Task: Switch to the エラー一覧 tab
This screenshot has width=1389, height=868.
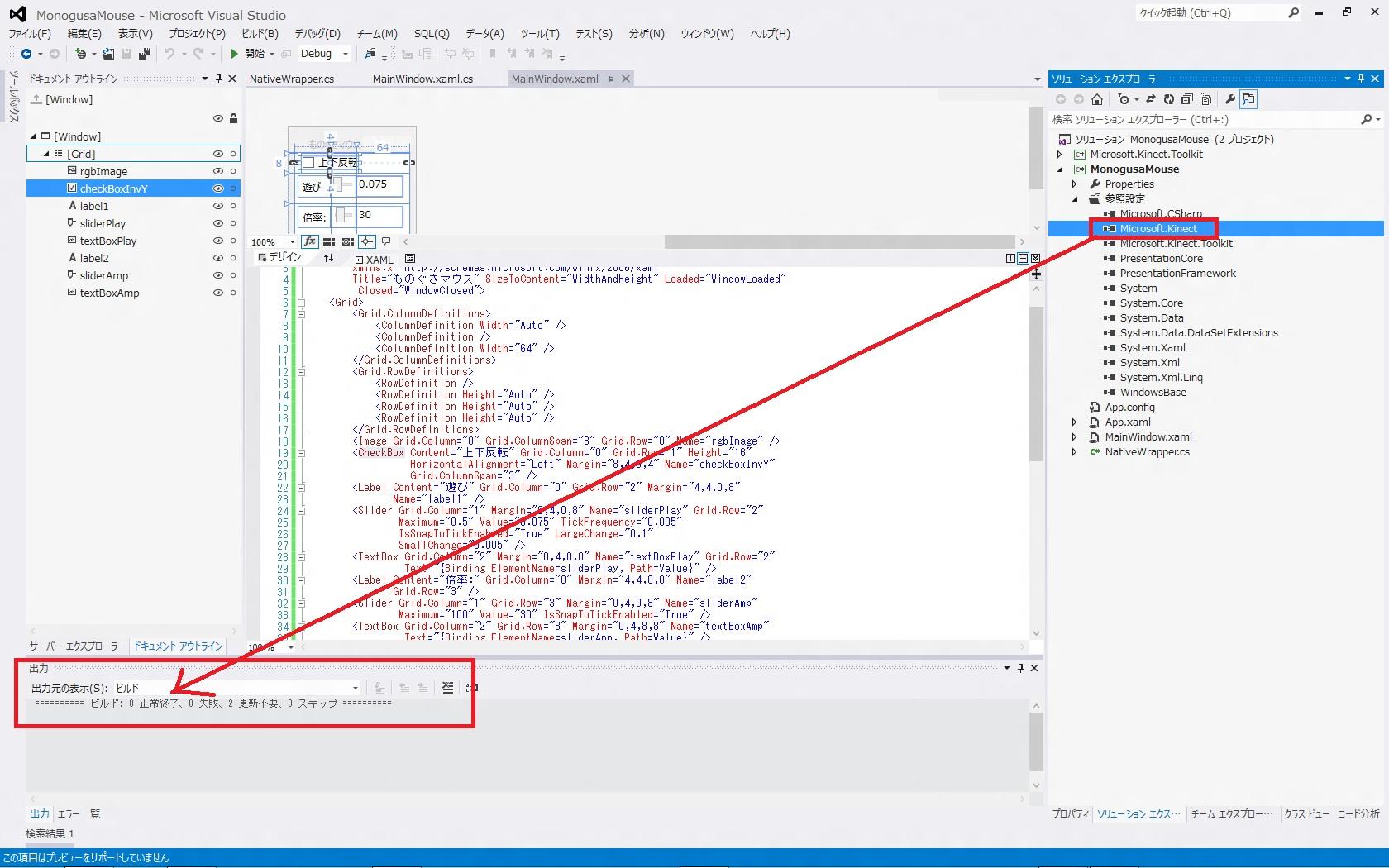Action: click(79, 814)
